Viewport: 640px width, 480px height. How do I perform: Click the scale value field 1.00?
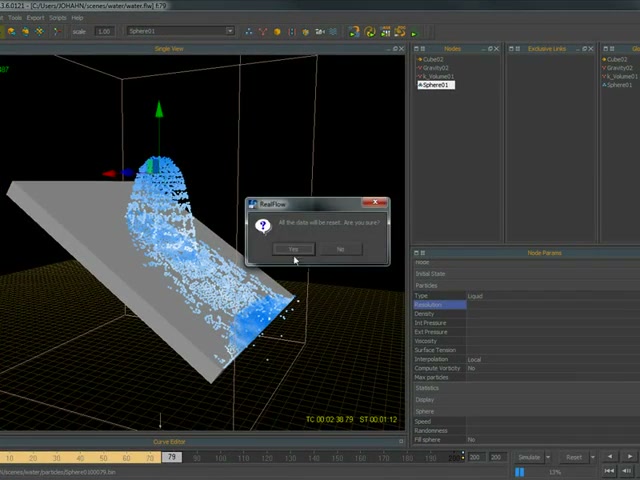[104, 31]
